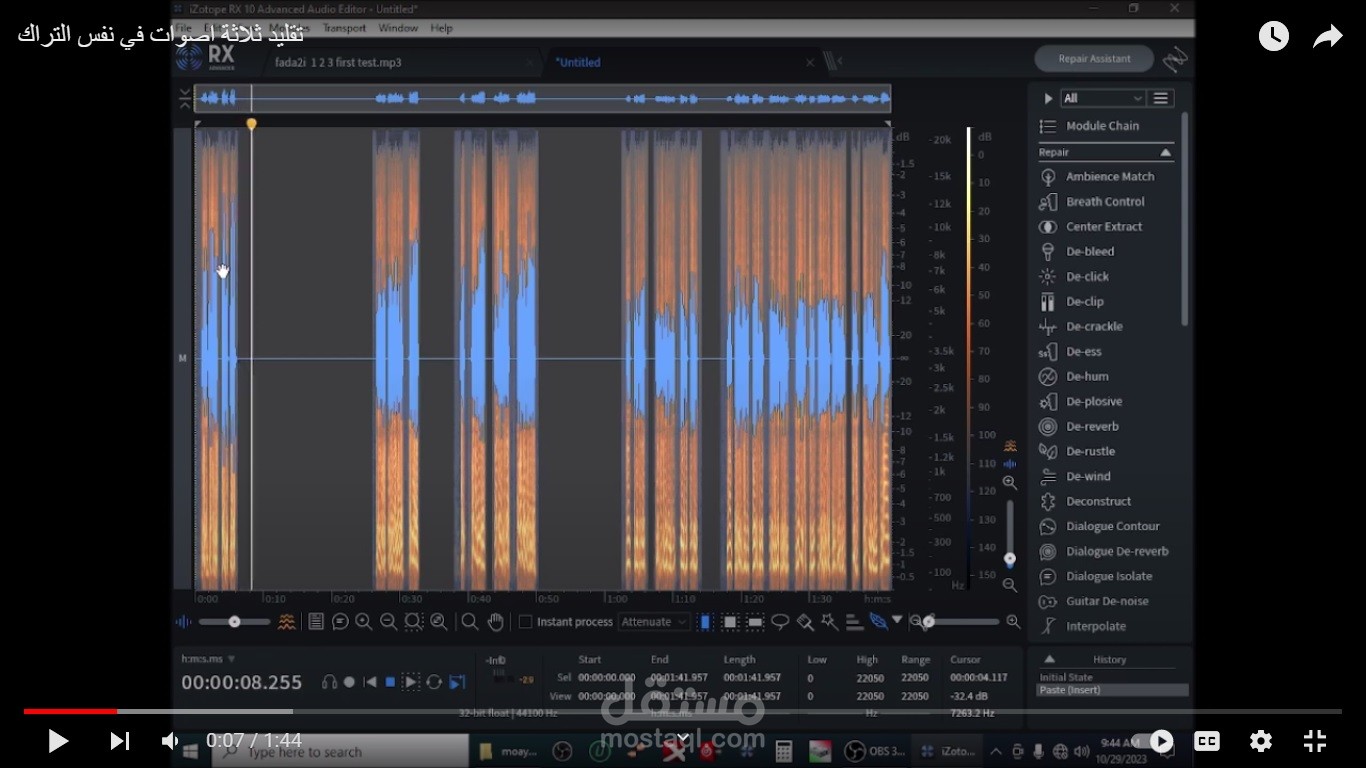Screen dimensions: 1366x768
Task: Toggle YouTube autoplay switch
Action: pos(1153,741)
